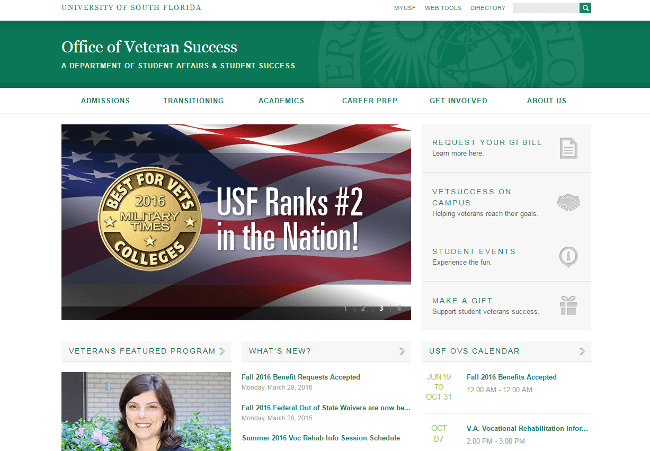
Task: Open VetSuccess on Campus link
Action: 472,197
